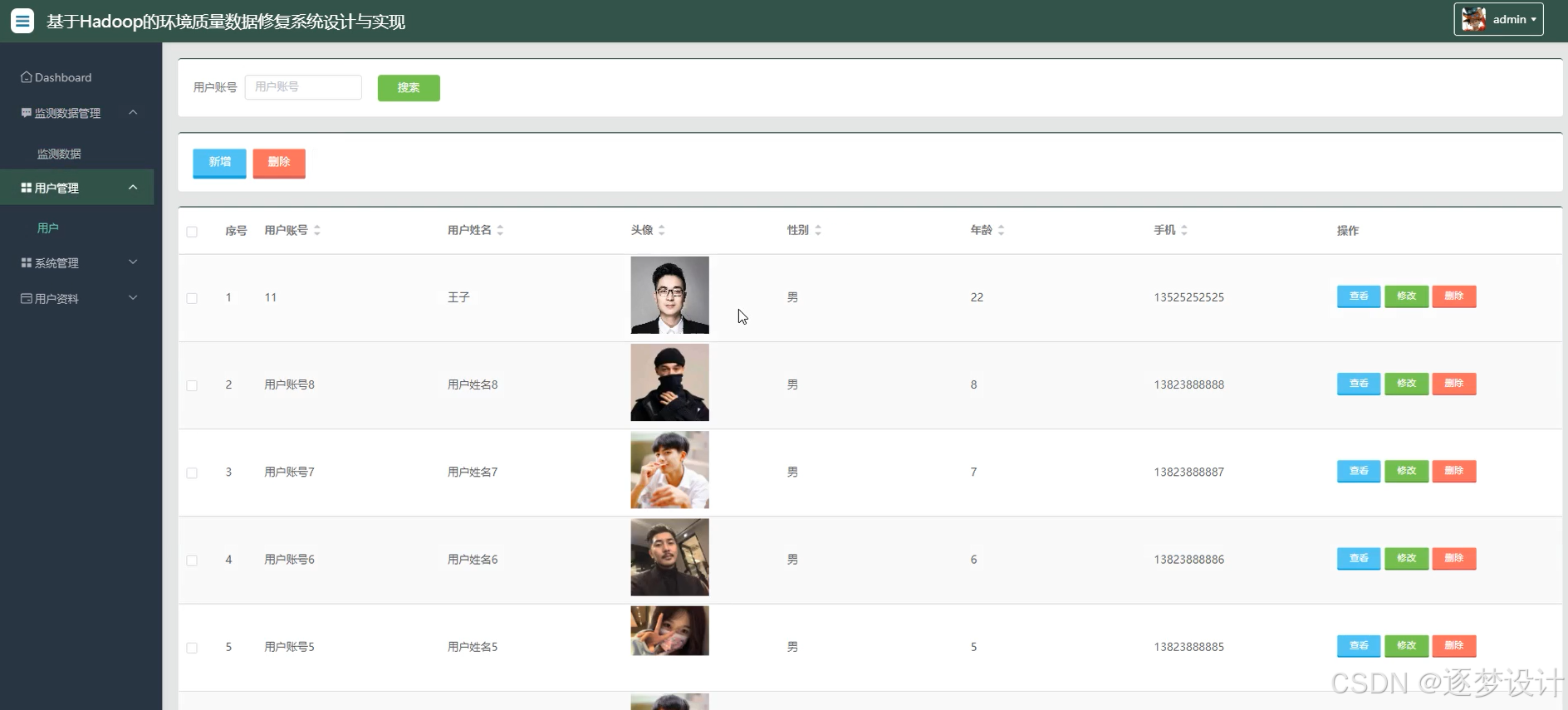This screenshot has height=710, width=1568.
Task: Select 用户管理 menu label
Action: pos(56,188)
